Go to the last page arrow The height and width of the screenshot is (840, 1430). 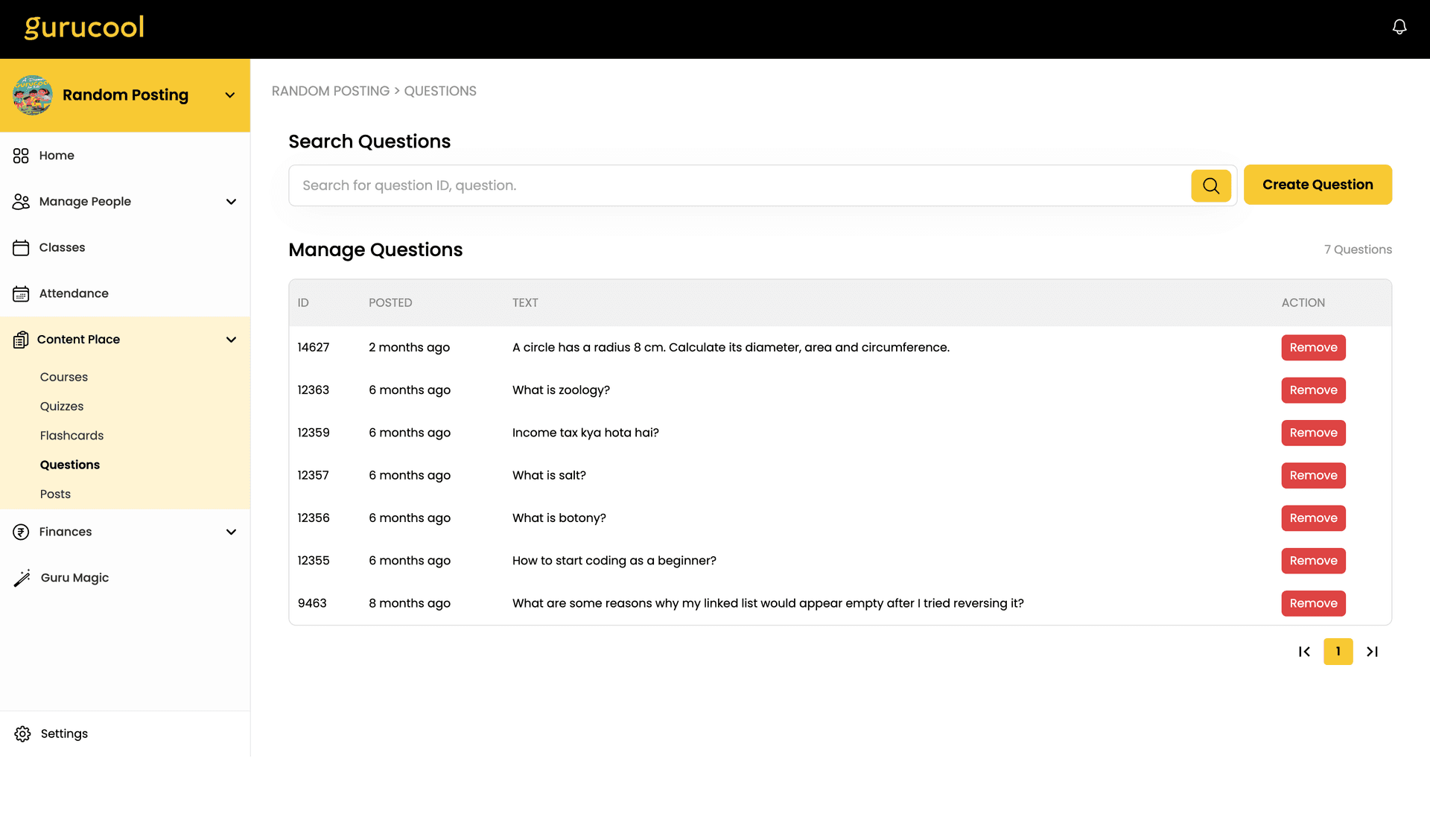pos(1372,652)
